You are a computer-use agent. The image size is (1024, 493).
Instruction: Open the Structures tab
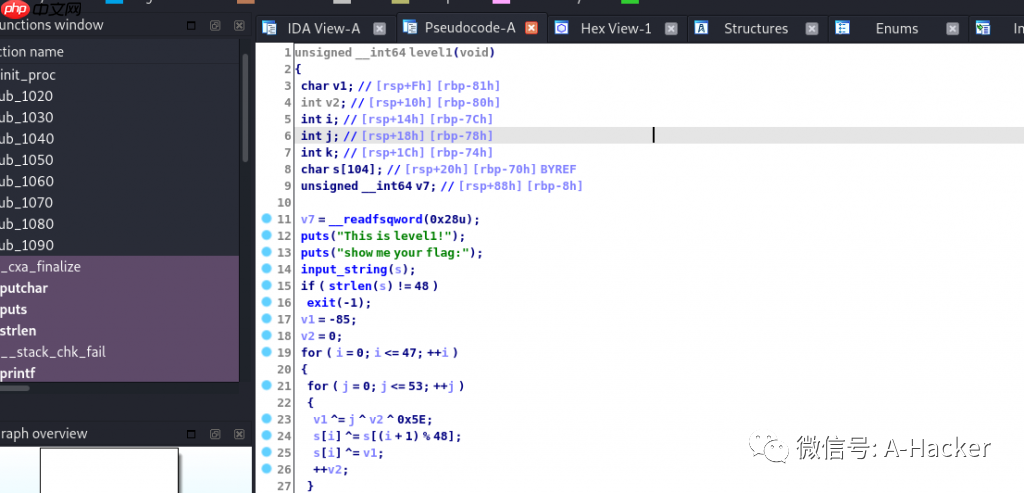[756, 29]
